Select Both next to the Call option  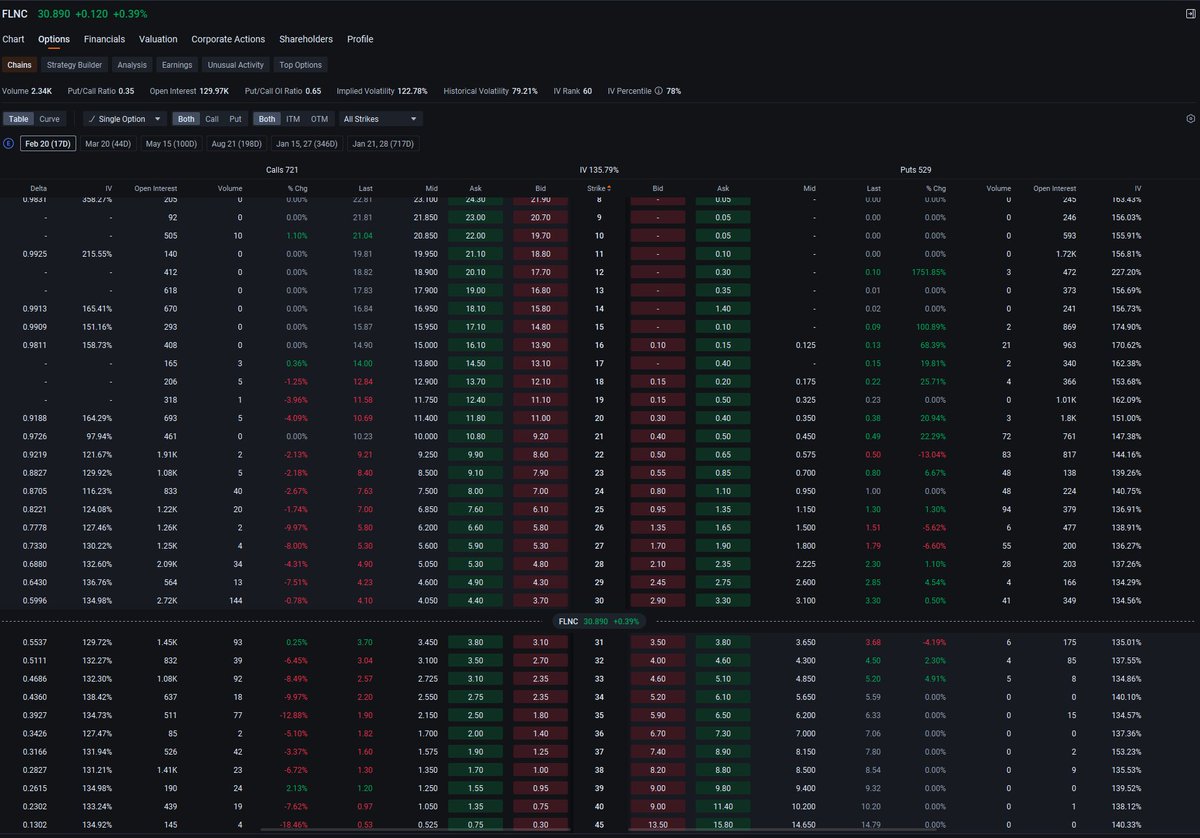pyautogui.click(x=186, y=119)
